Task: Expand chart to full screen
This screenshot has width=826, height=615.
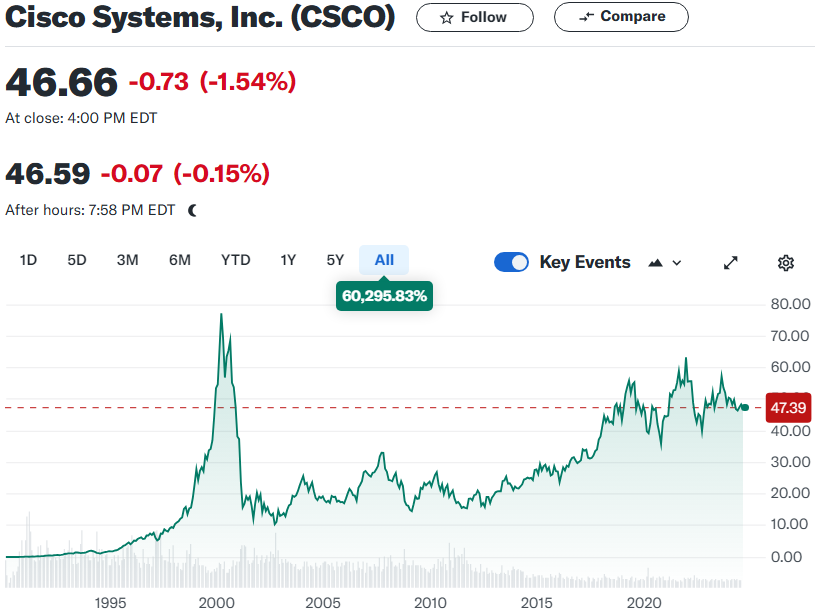Action: [x=731, y=262]
